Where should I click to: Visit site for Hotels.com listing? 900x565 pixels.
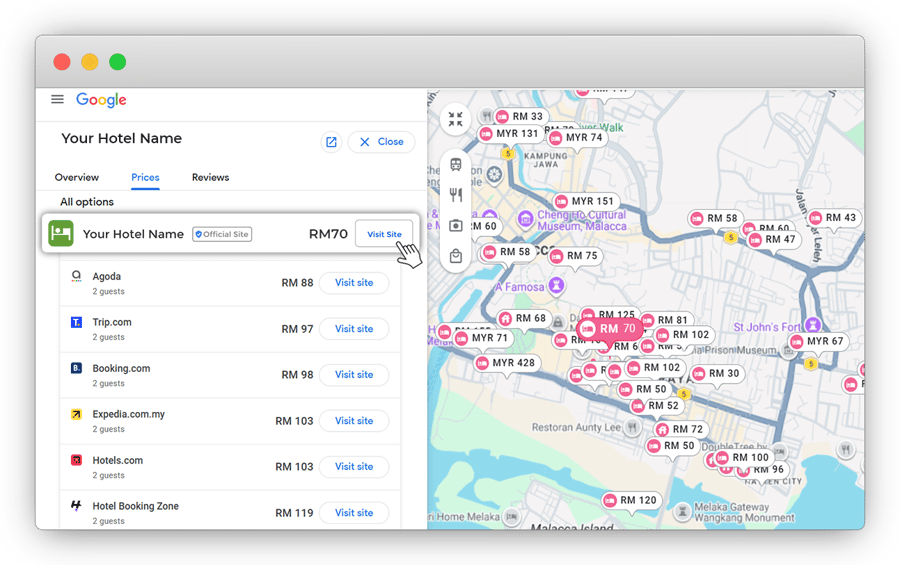(354, 466)
